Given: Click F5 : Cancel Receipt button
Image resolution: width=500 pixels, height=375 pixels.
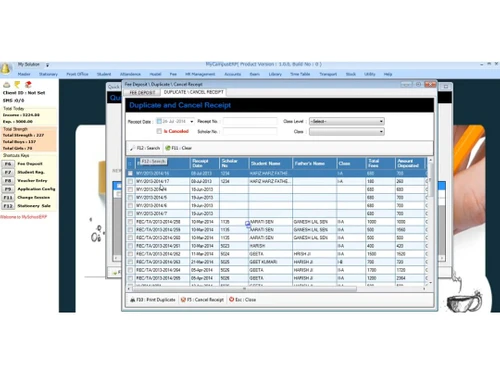Looking at the screenshot, I should [202, 300].
